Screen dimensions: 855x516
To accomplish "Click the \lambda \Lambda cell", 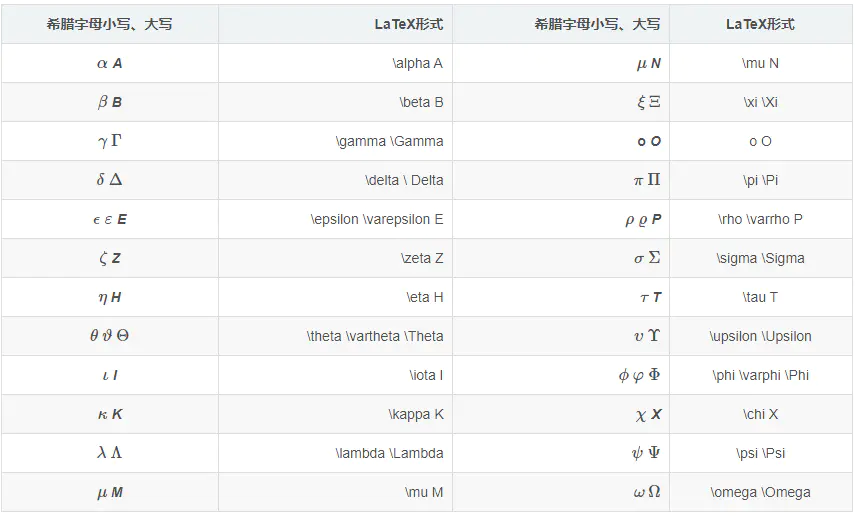I will pos(335,453).
